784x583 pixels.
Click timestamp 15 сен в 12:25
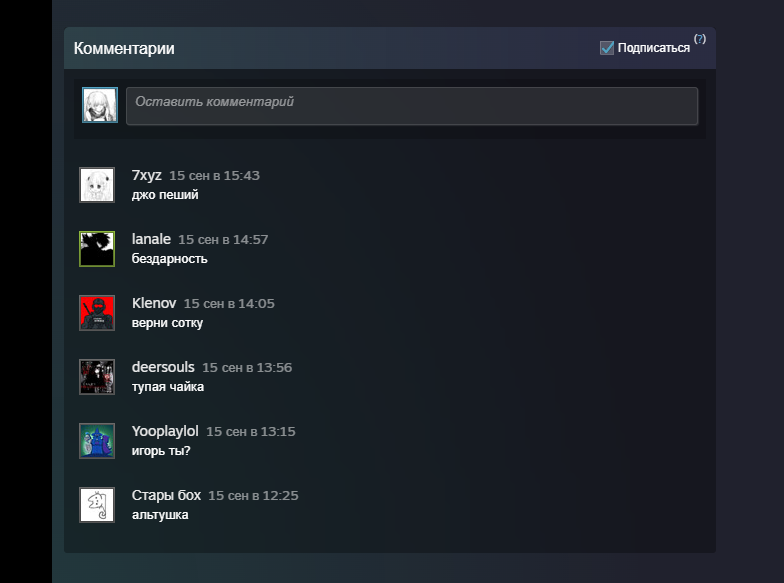[253, 496]
